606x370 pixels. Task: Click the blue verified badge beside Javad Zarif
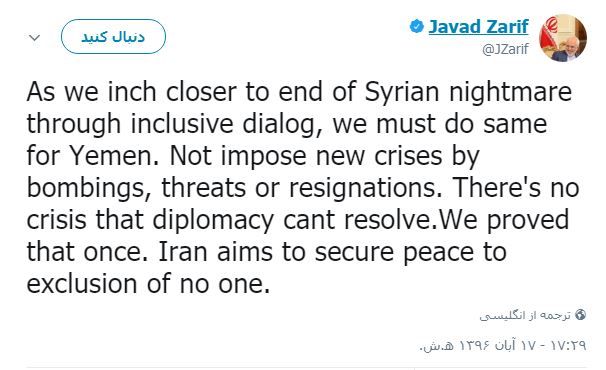[416, 26]
